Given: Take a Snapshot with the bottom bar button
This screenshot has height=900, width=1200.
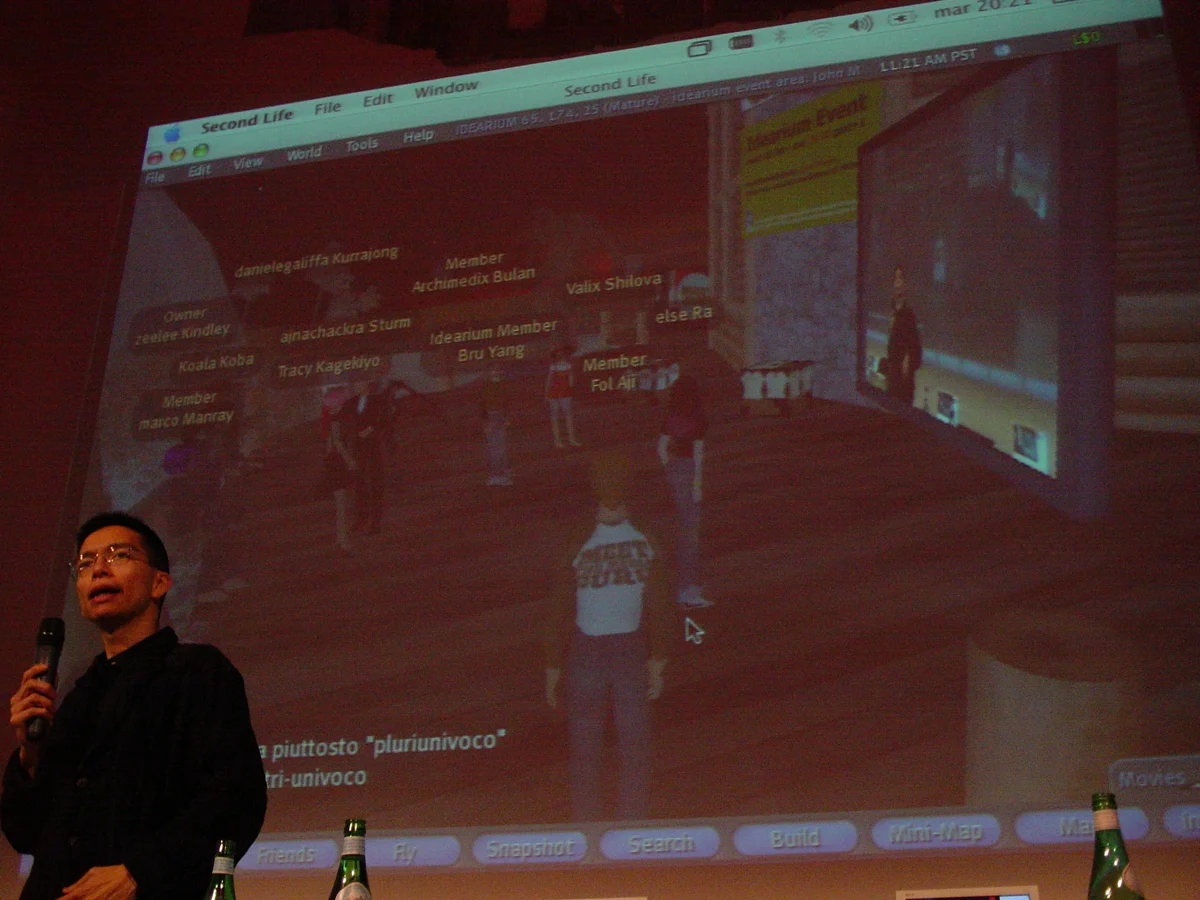Looking at the screenshot, I should pyautogui.click(x=529, y=847).
